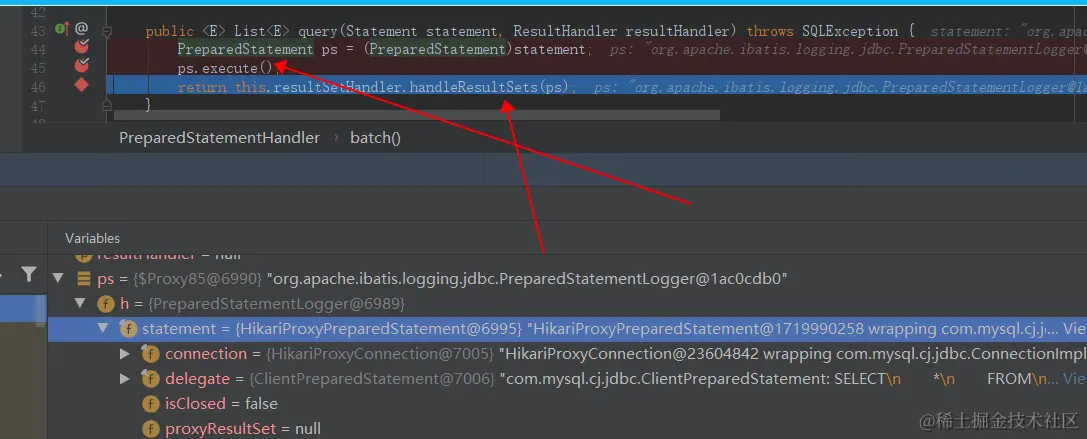Click the overriding method gutter icon on line 43
1087x439 pixels.
click(x=62, y=29)
